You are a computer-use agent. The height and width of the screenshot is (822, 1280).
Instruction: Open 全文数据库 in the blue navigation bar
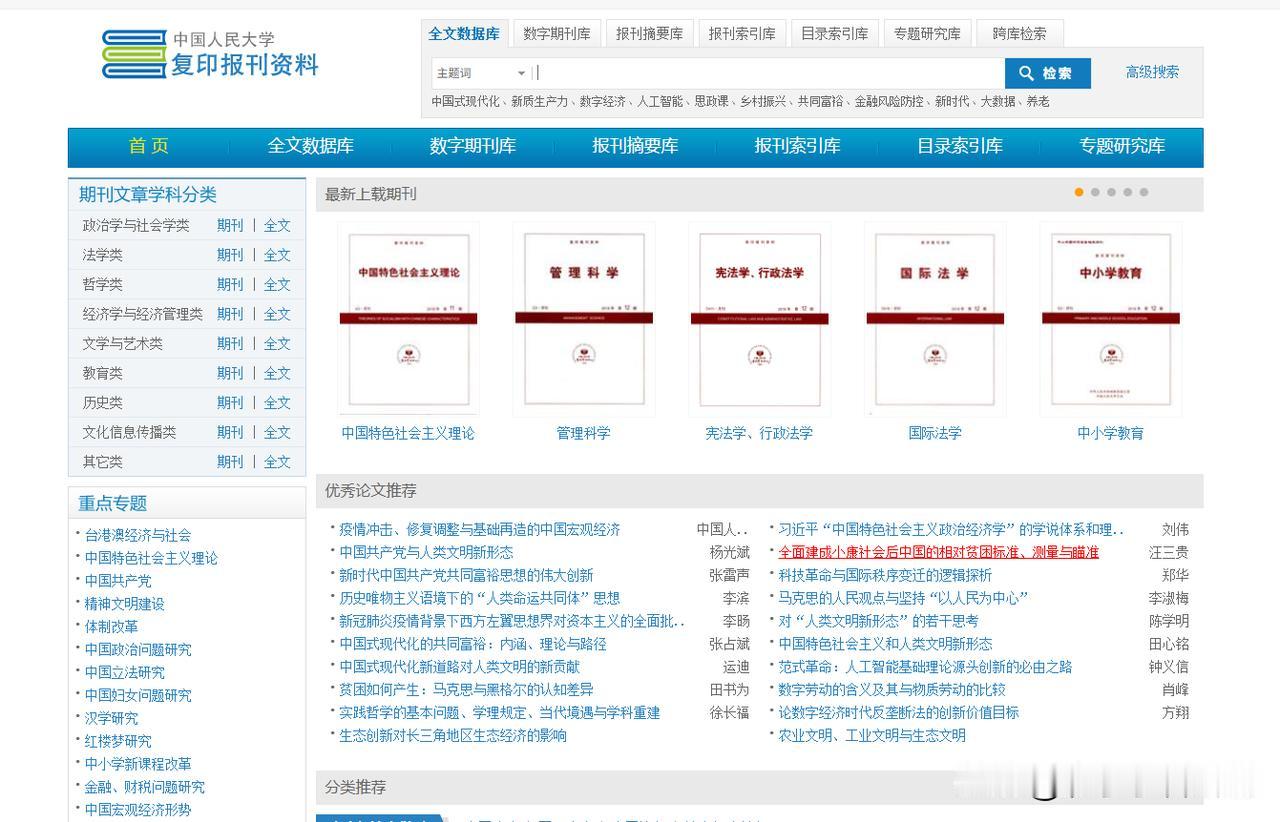click(311, 146)
